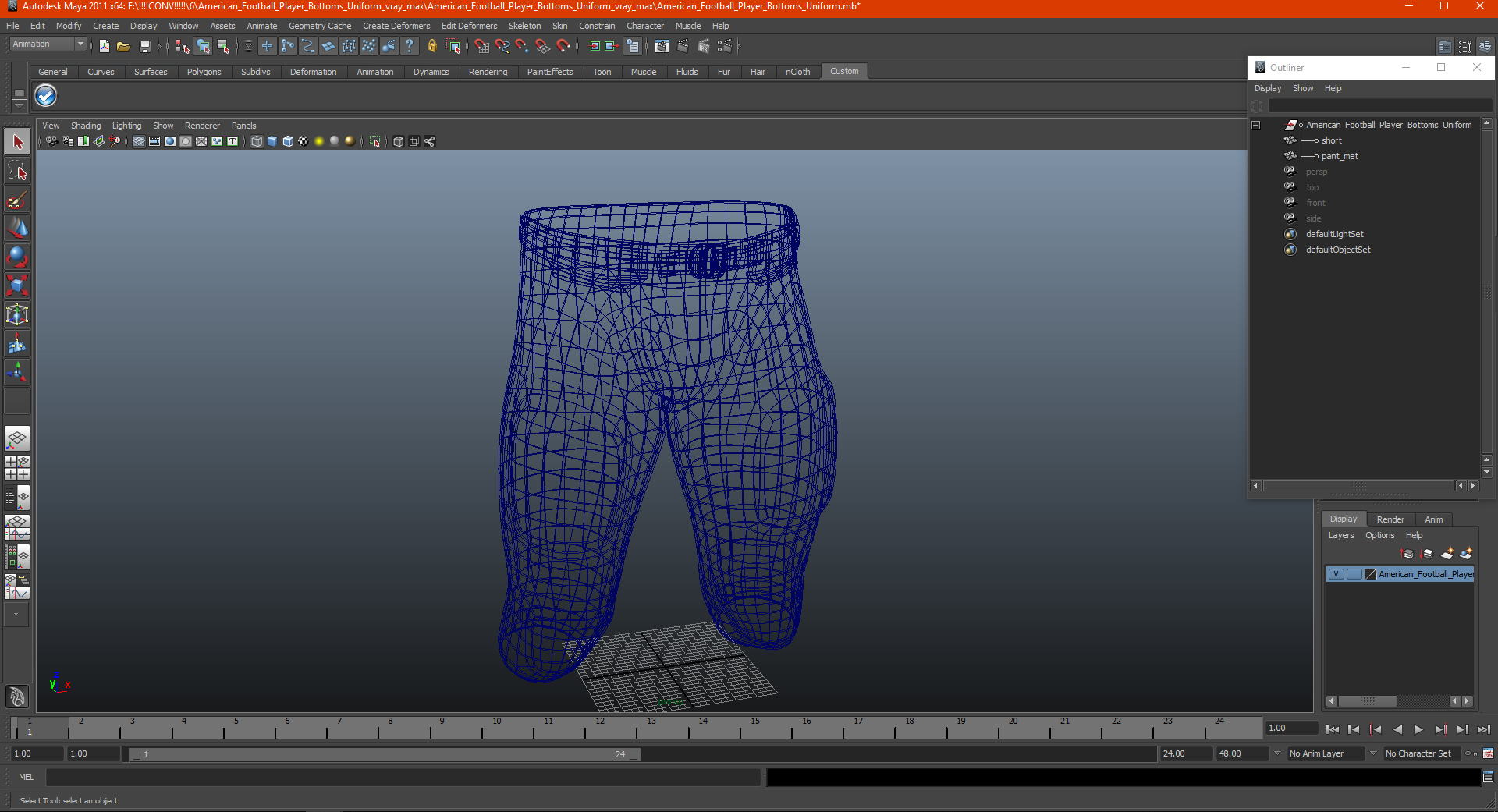Select the Soft Modification tool

point(17,343)
